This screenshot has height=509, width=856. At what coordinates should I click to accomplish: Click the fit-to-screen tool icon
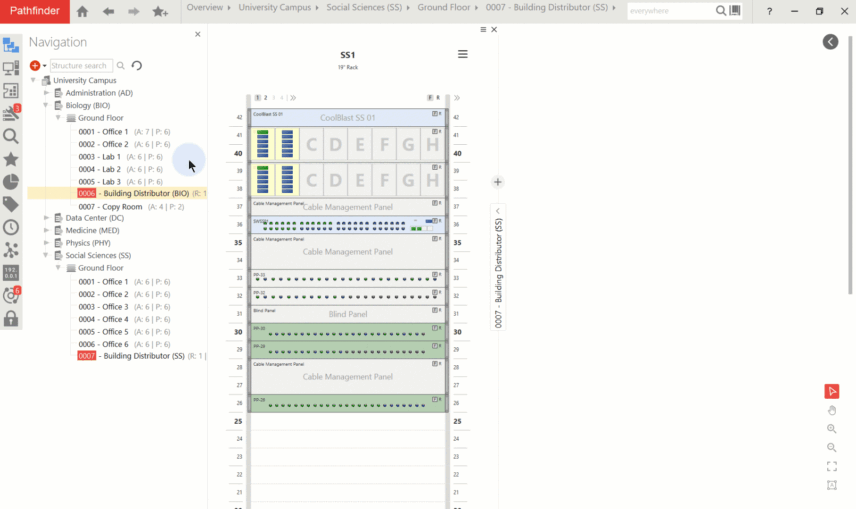(831, 466)
